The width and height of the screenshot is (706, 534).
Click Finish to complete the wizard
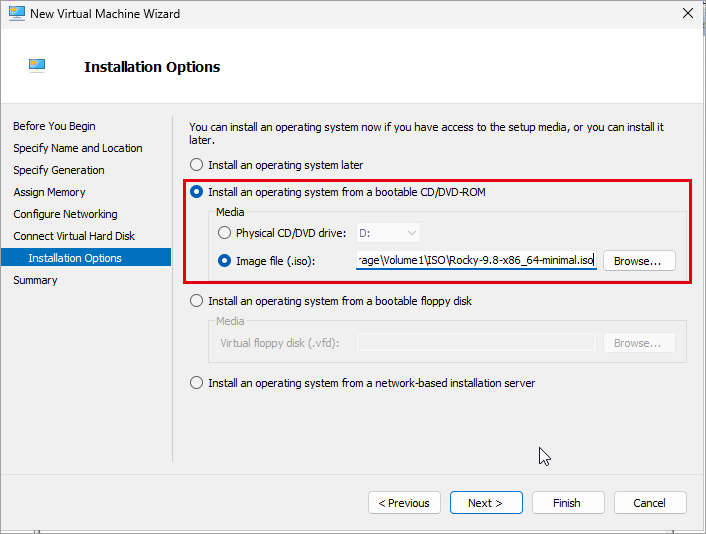(568, 502)
